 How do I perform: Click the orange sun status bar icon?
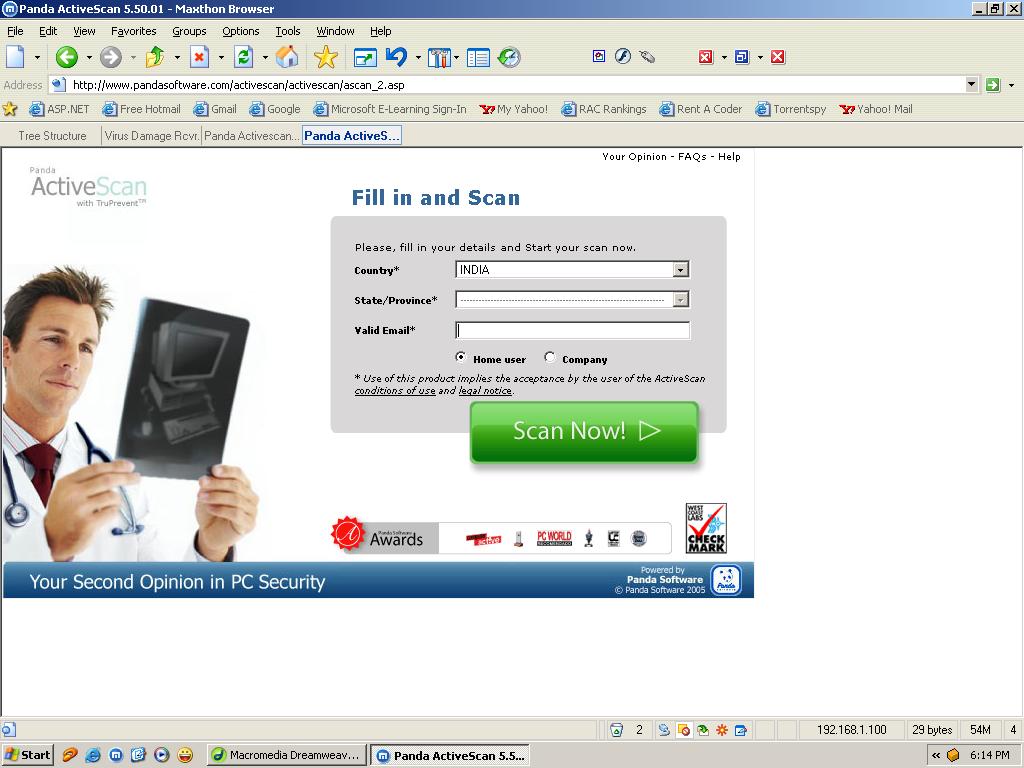coord(722,730)
